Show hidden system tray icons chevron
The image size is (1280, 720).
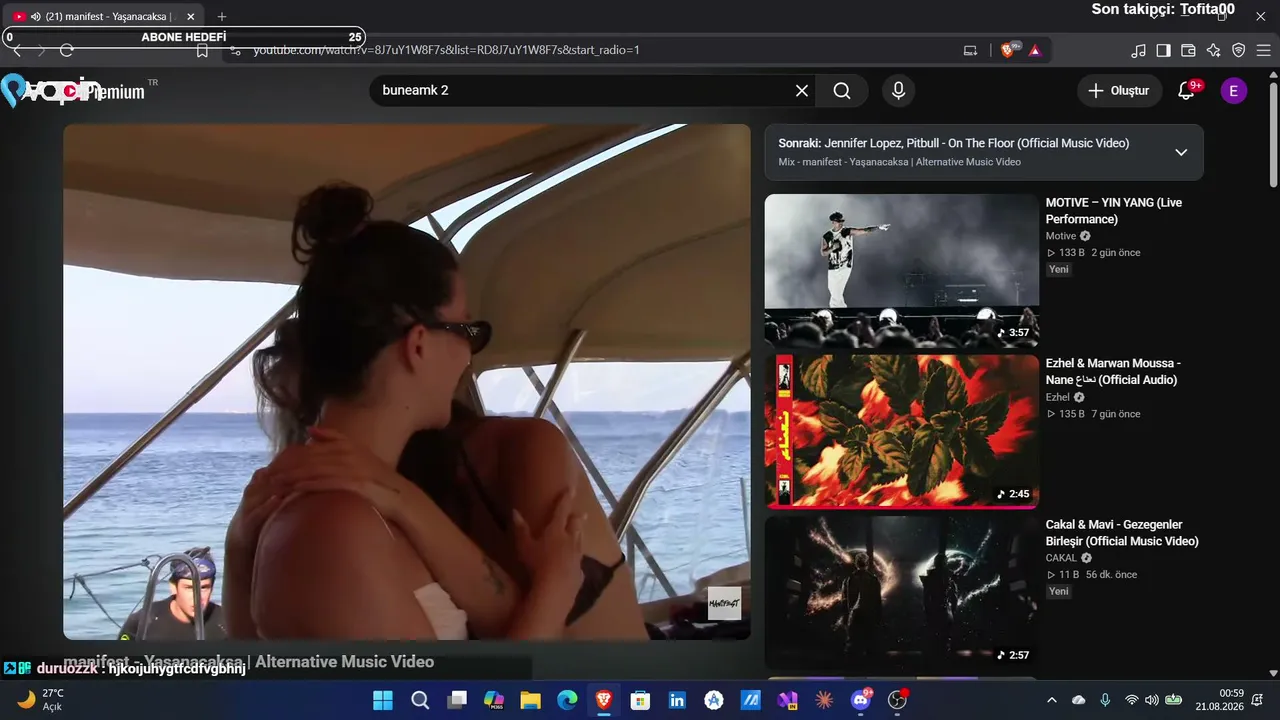click(1052, 700)
